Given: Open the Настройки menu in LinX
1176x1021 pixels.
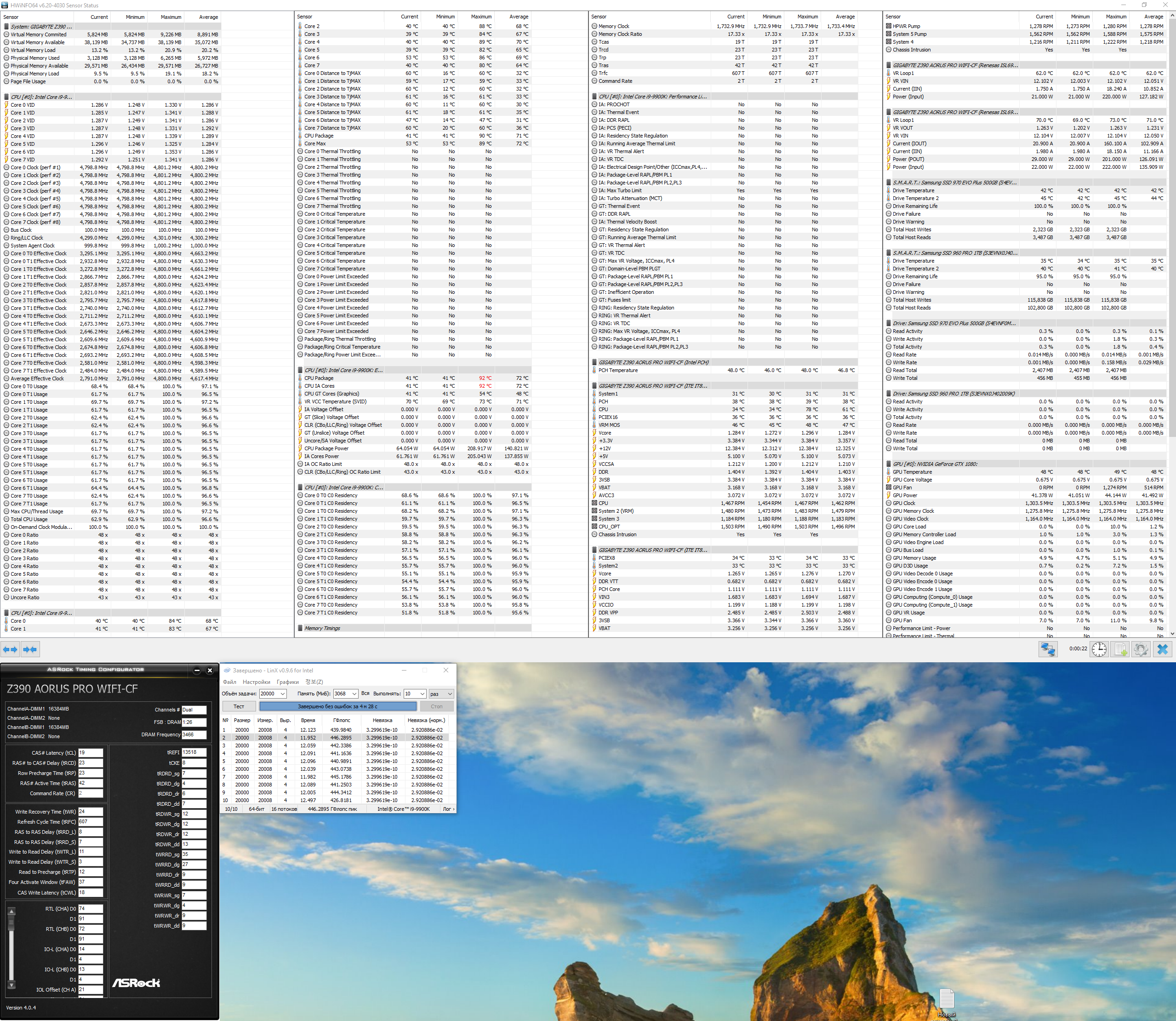Looking at the screenshot, I should point(256,682).
